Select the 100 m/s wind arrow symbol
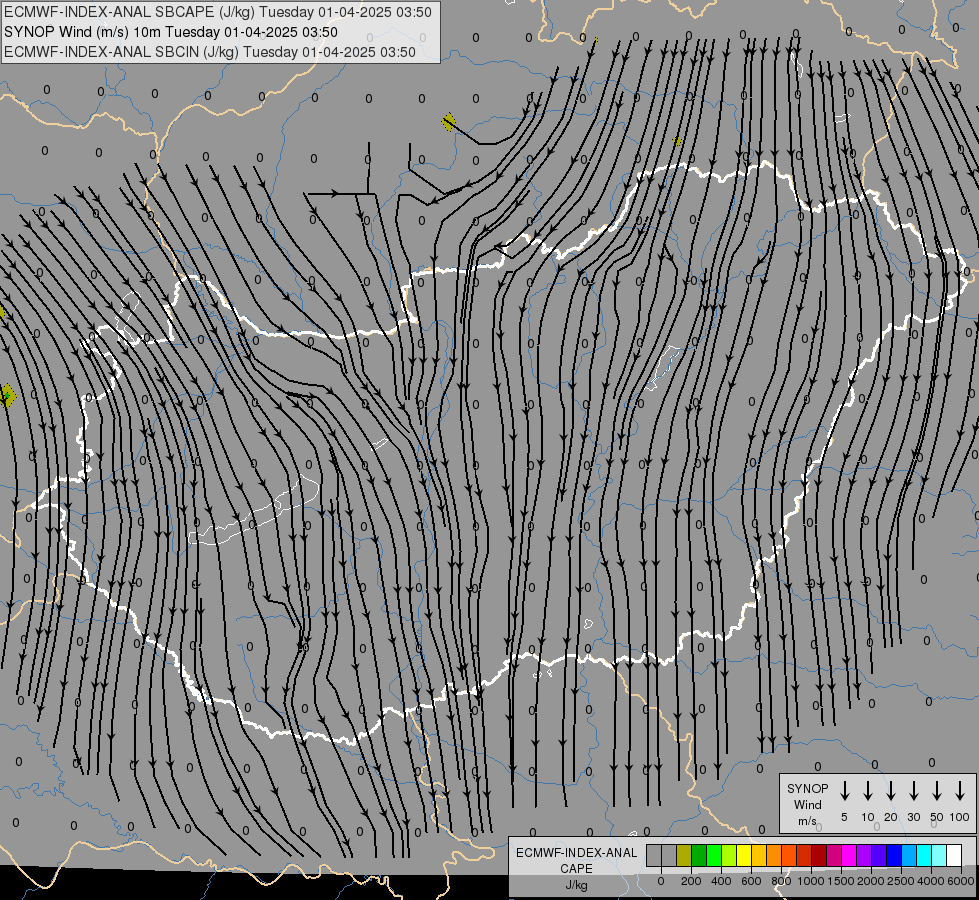Image resolution: width=979 pixels, height=900 pixels. coord(960,791)
